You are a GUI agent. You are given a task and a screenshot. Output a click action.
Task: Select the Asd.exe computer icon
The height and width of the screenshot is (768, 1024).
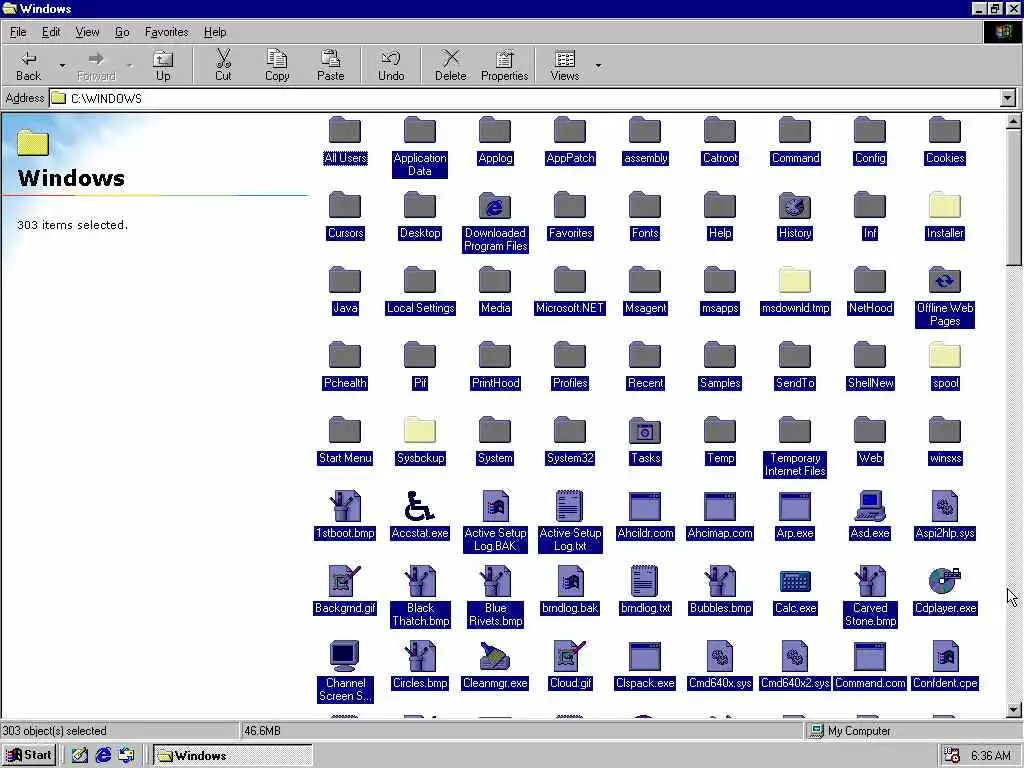pyautogui.click(x=870, y=506)
